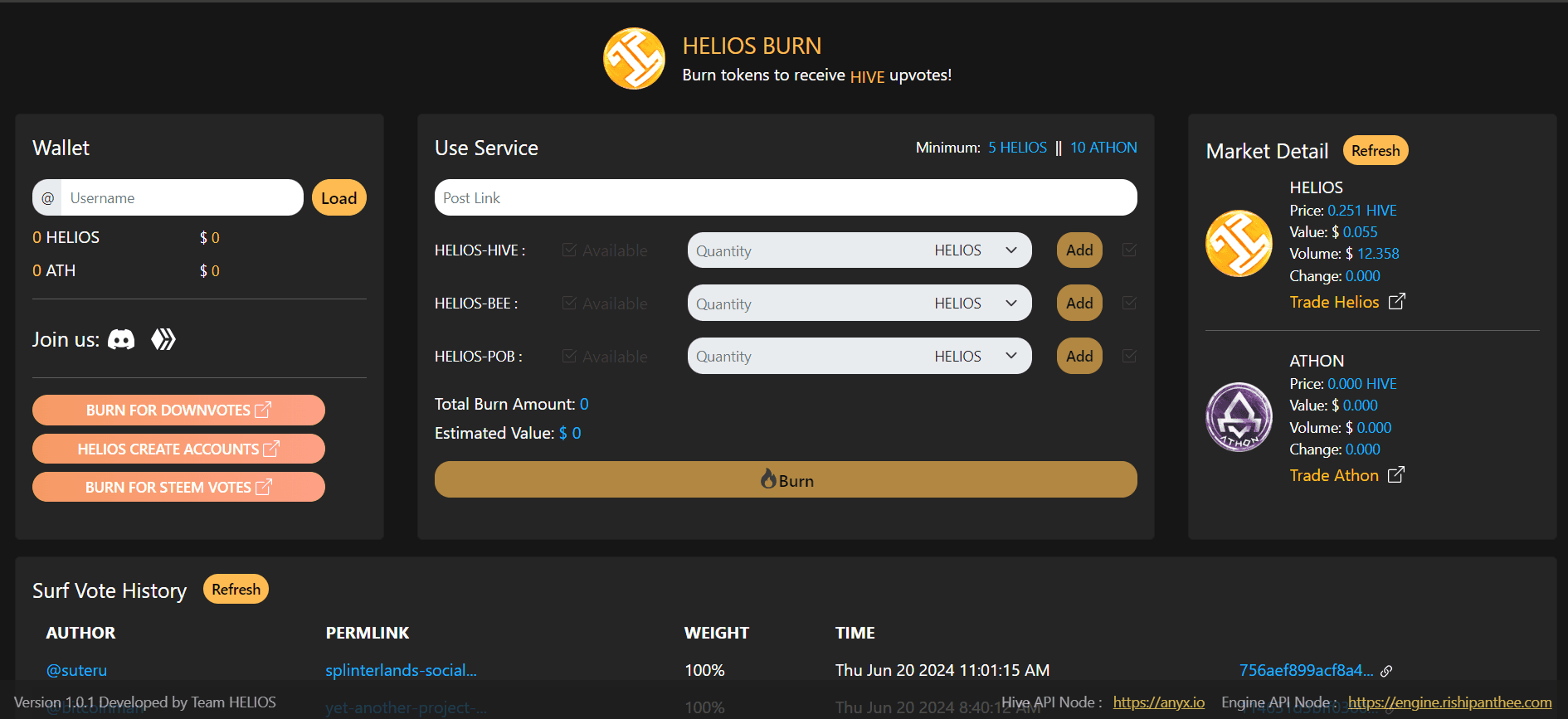Focus the Username input field
This screenshot has height=719, width=1568.
click(x=182, y=198)
